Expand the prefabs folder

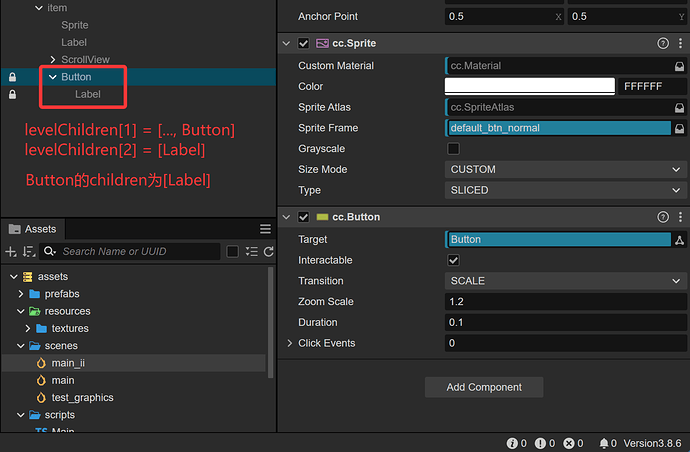click(x=21, y=294)
